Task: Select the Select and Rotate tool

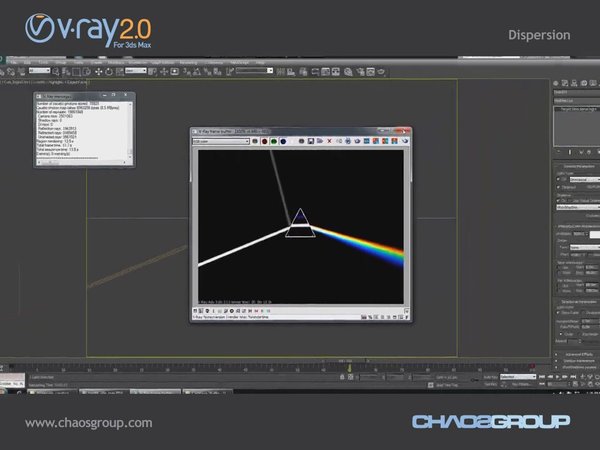Action: point(109,72)
